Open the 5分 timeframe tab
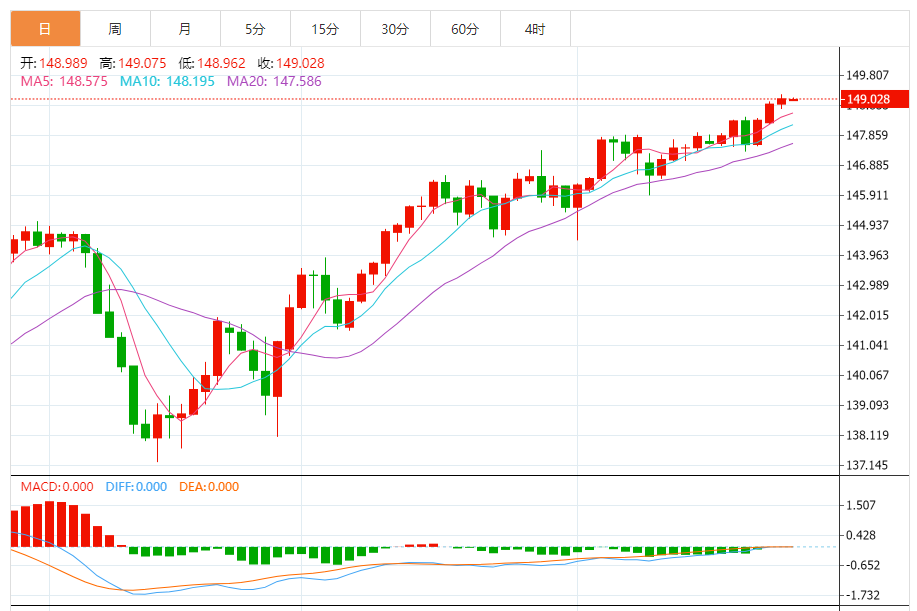This screenshot has height=611, width=917. (256, 29)
